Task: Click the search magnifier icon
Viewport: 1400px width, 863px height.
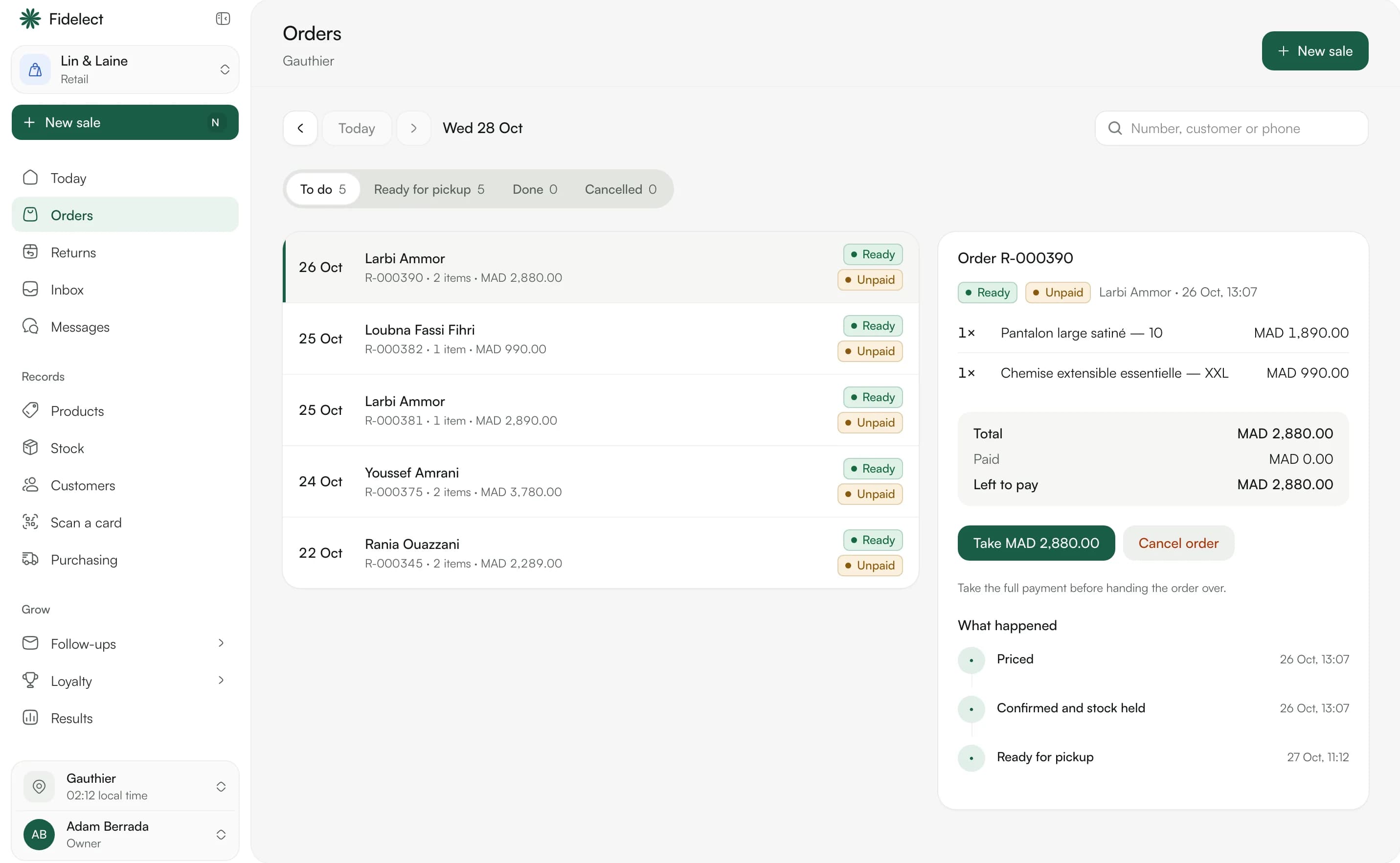Action: coord(1115,128)
